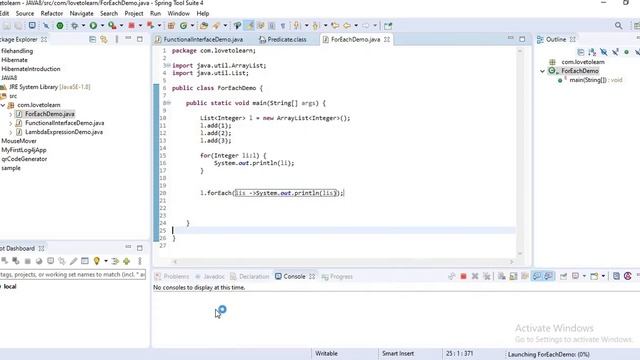Click the editor vertical scrollbar
The image size is (640, 360).
pos(520,151)
